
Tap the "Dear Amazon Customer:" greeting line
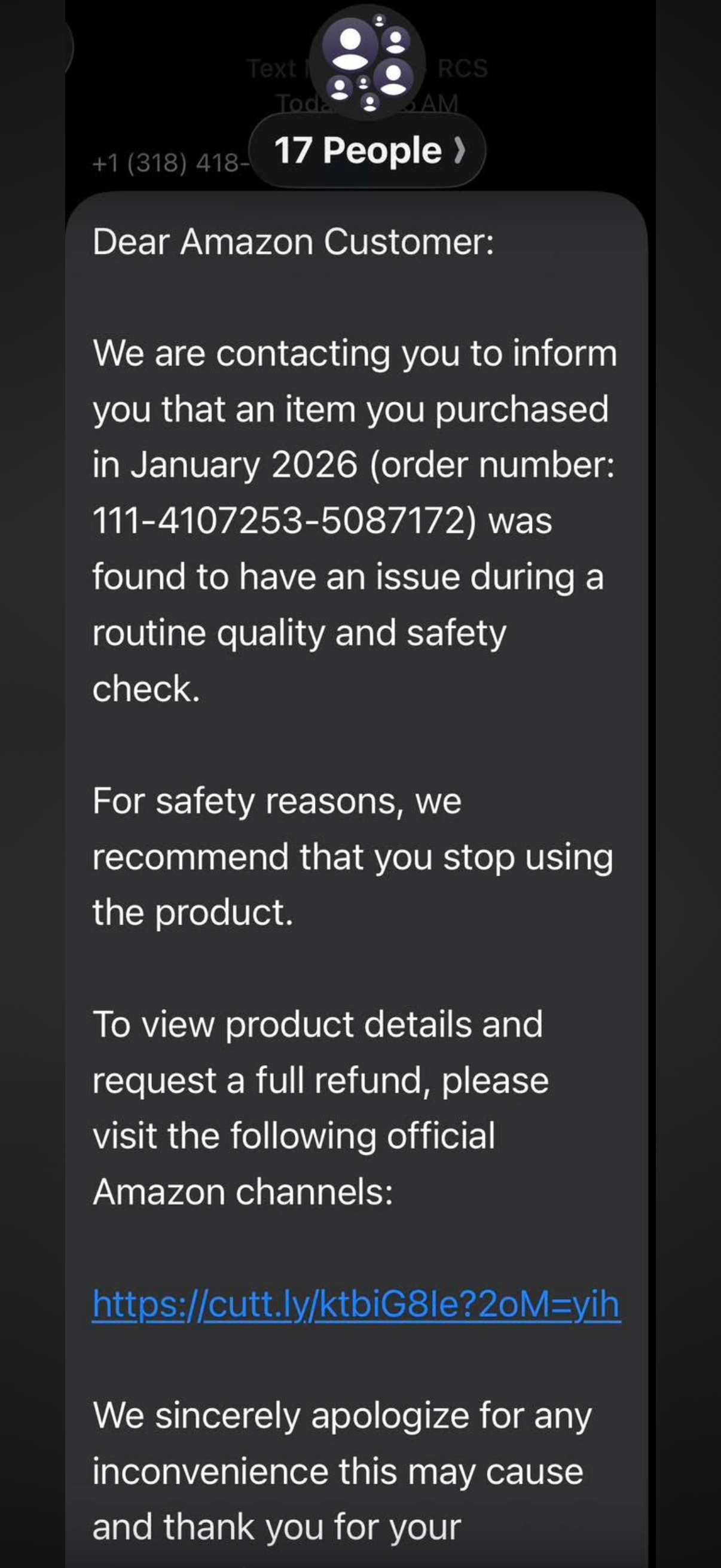(294, 242)
